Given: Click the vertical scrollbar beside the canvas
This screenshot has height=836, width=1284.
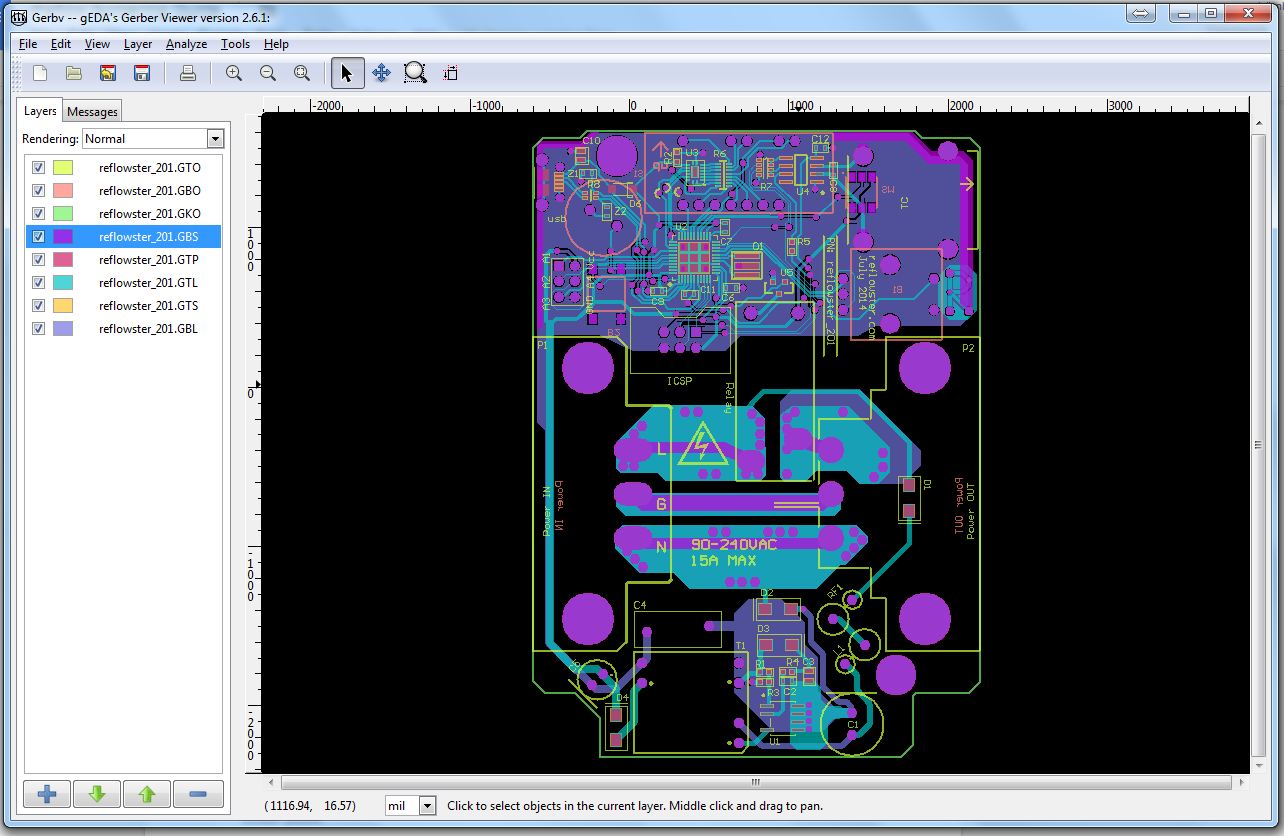Looking at the screenshot, I should tap(1257, 442).
